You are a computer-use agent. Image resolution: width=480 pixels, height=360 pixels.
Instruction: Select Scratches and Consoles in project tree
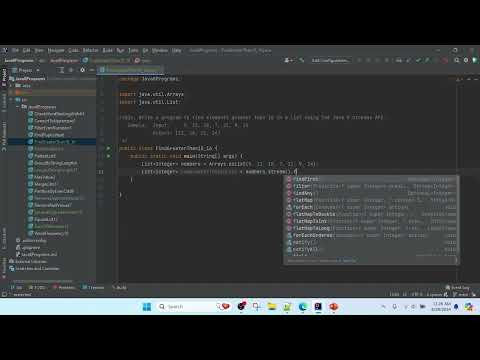tap(34, 268)
